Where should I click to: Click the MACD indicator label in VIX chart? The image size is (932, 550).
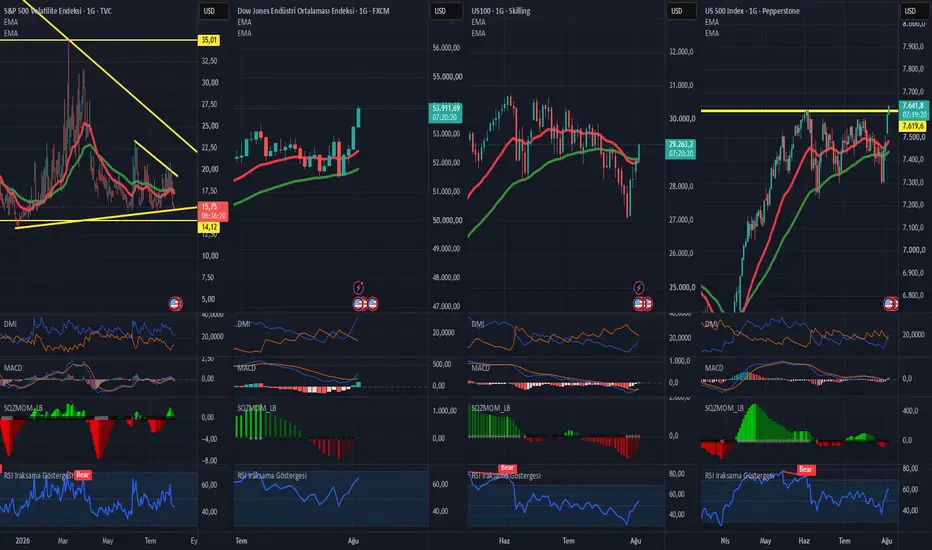click(x=13, y=368)
